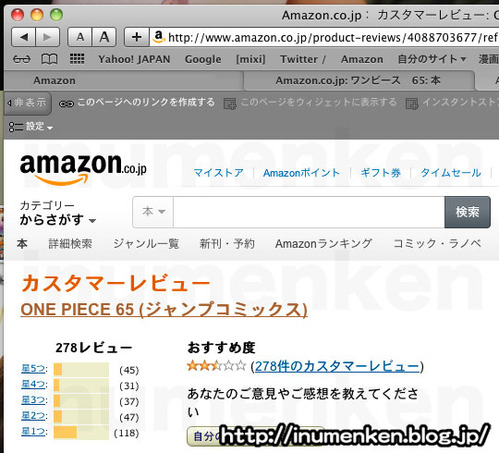Screen dimensions: 499x453
Task: Focus the Amazon search text field
Action: click(309, 212)
